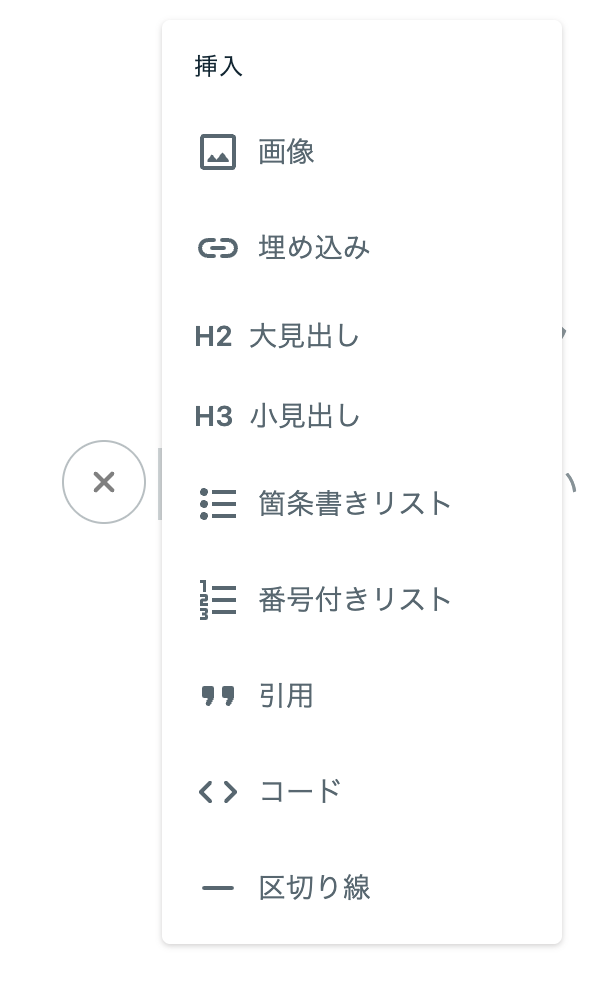The height and width of the screenshot is (1002, 598).
Task: Click the code angle brackets icon
Action: click(x=218, y=792)
